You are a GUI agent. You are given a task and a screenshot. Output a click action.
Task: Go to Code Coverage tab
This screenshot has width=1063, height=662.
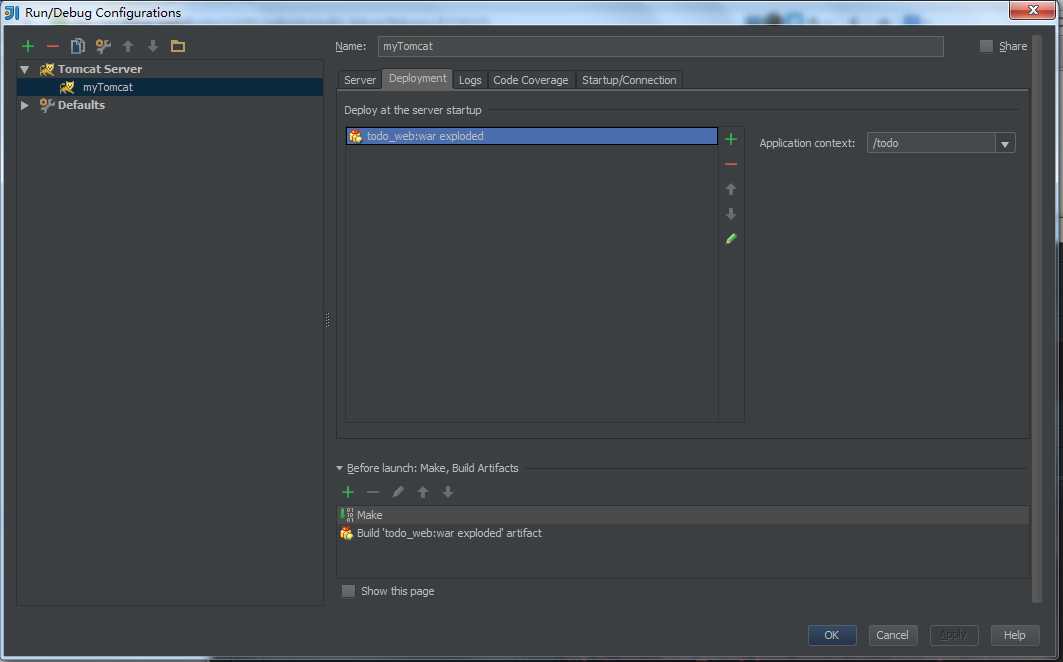(531, 80)
